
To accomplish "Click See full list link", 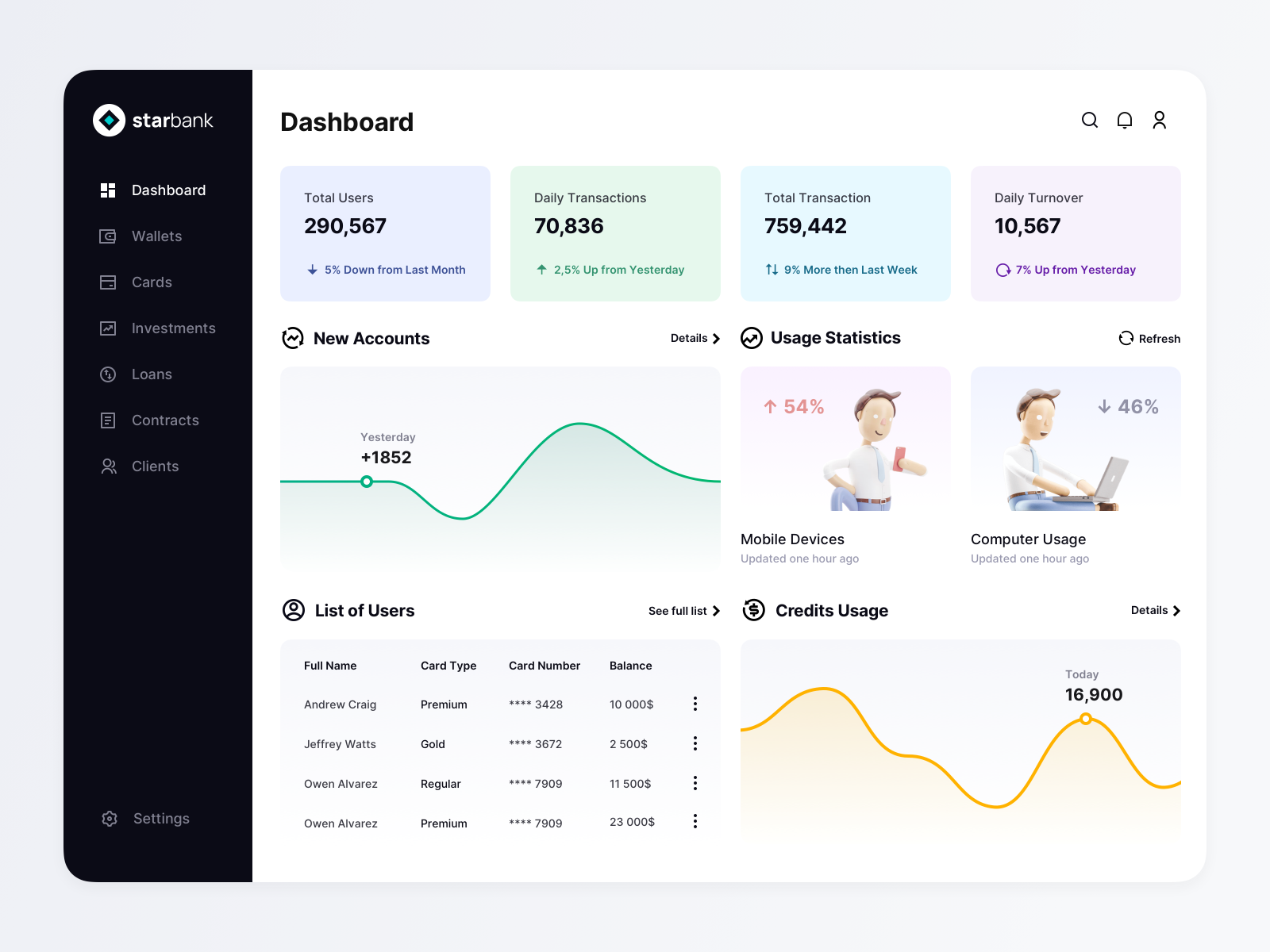I will tap(684, 611).
